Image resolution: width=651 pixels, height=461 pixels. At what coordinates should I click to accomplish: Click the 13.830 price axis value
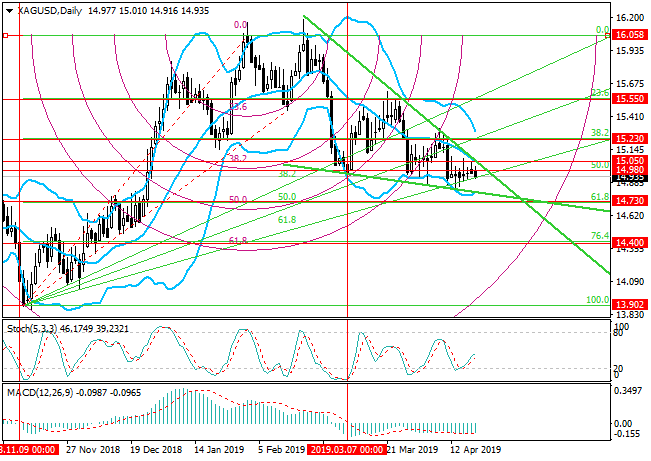[x=629, y=315]
